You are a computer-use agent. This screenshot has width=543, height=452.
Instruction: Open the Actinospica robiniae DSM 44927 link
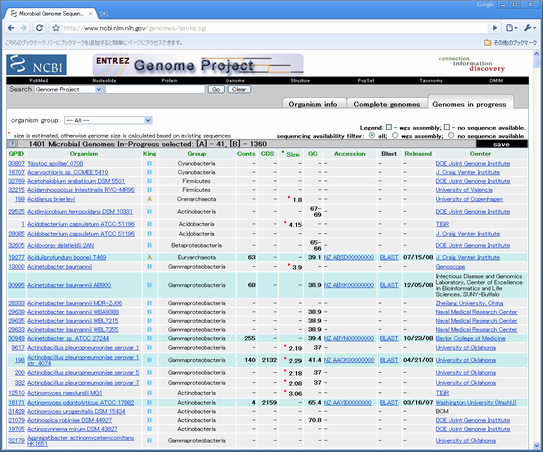(x=69, y=420)
